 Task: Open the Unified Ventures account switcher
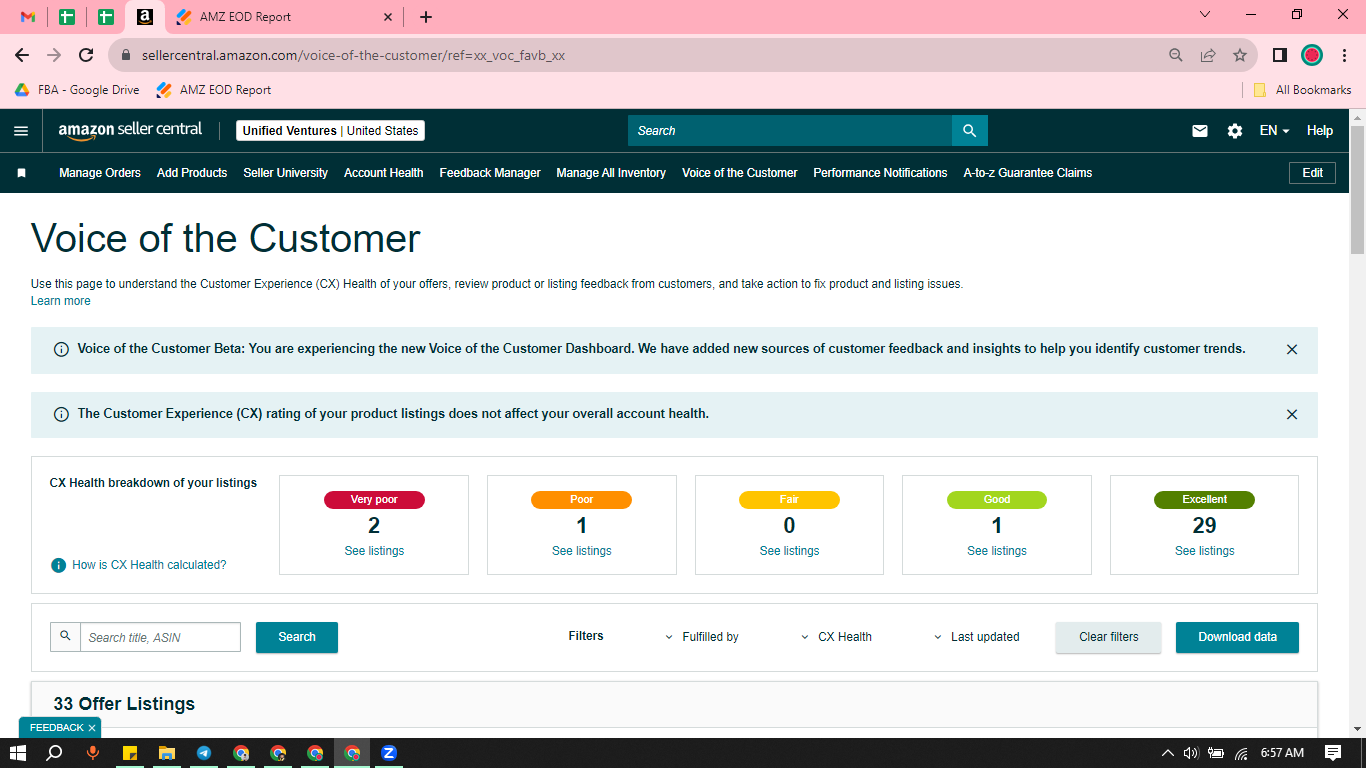(x=331, y=131)
